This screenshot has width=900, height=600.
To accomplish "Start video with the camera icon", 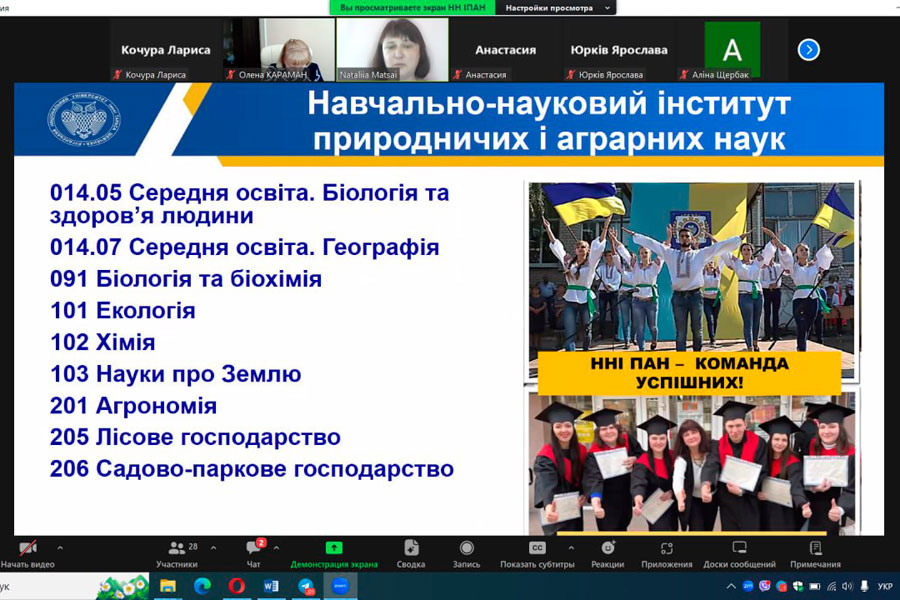I will point(29,549).
